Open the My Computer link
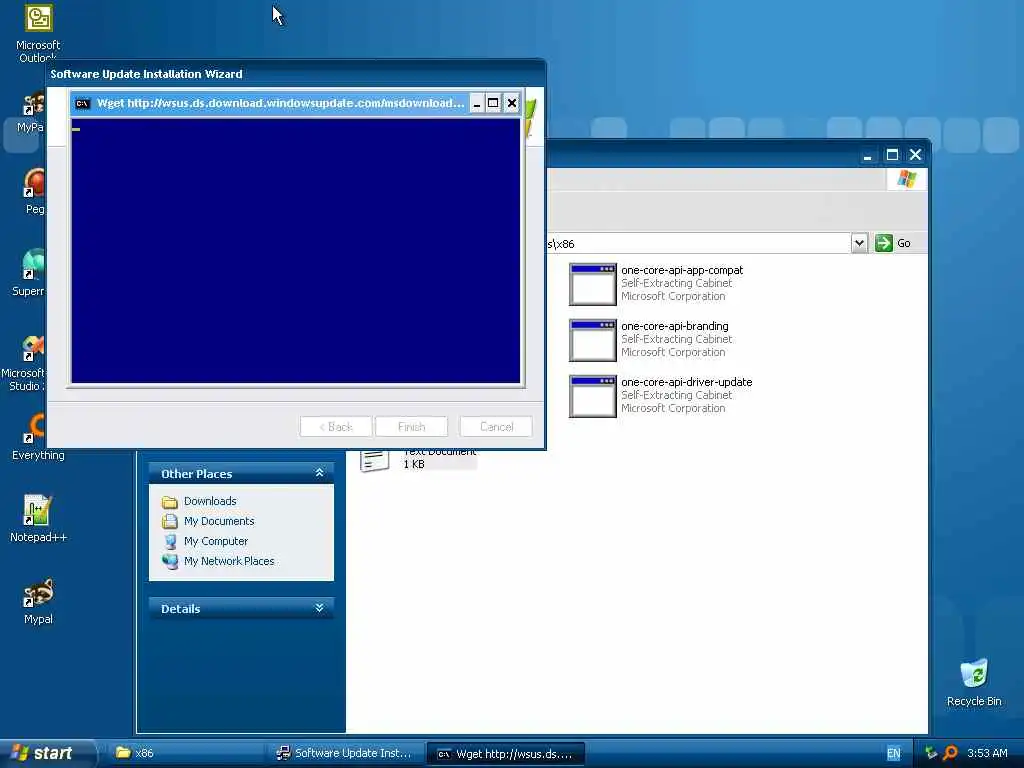This screenshot has width=1024, height=768. coord(216,541)
